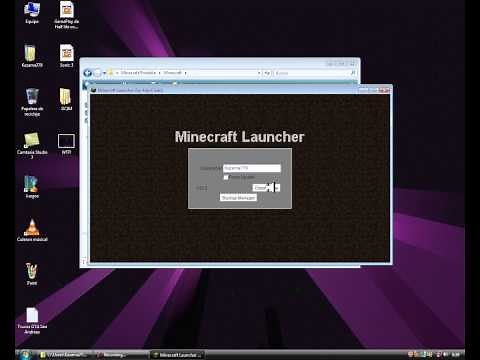480x360 pixels.
Task: Click the Username input field
Action: [252, 168]
